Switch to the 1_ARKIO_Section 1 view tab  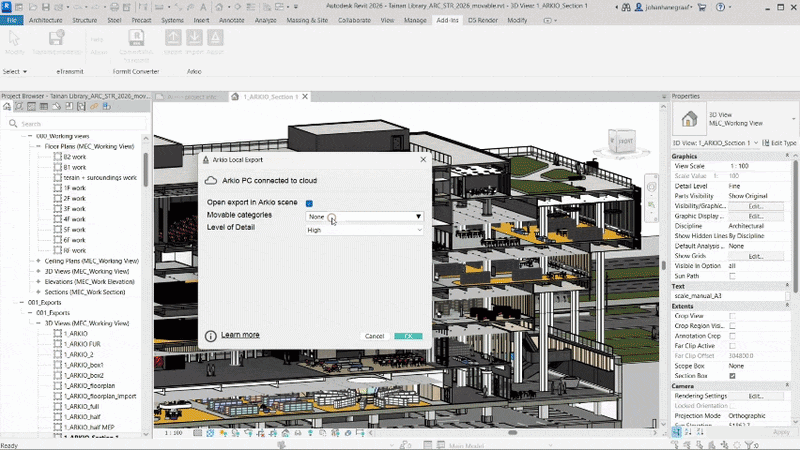270,96
